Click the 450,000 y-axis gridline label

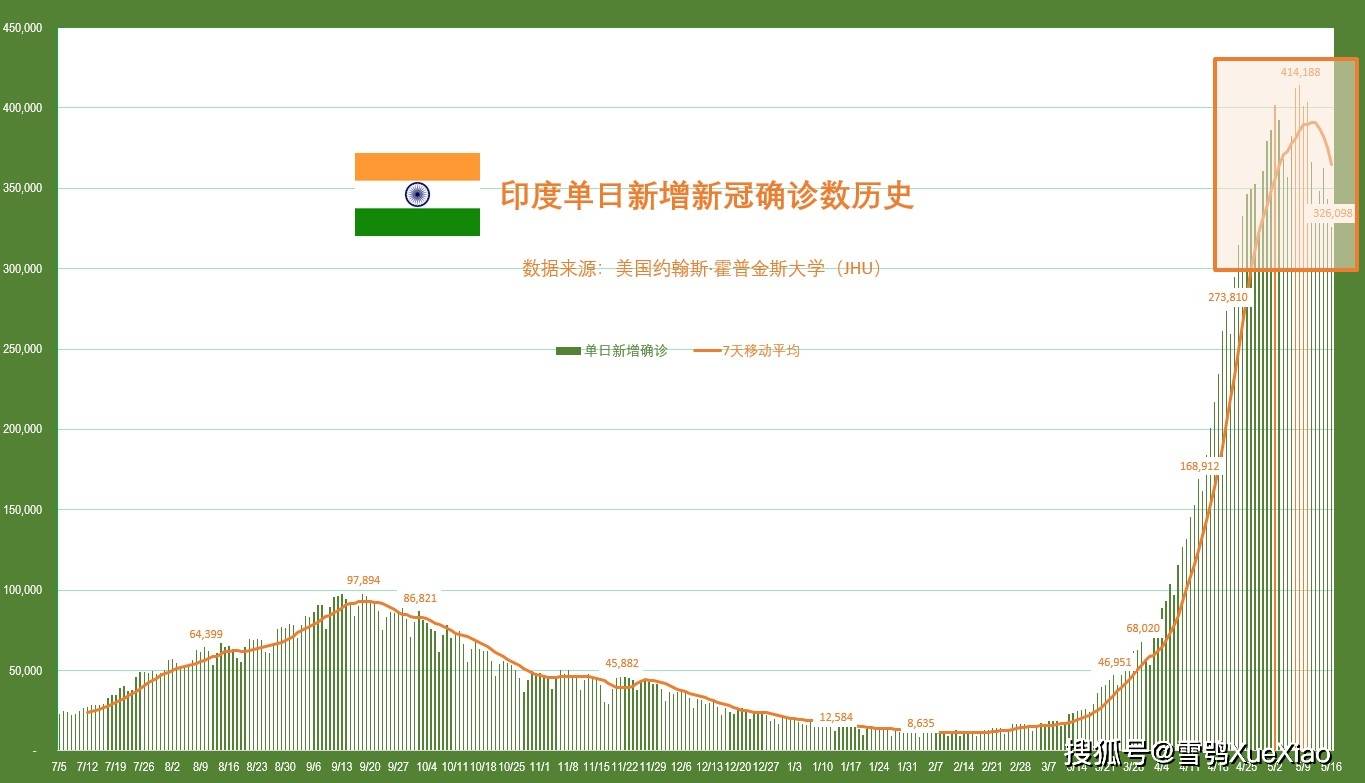tap(24, 28)
